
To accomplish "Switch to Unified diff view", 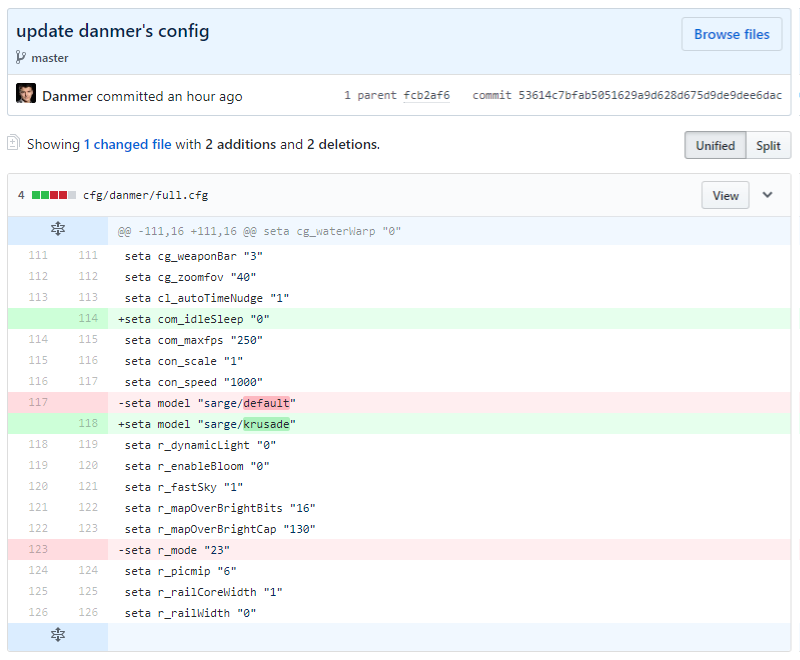I will pyautogui.click(x=715, y=145).
